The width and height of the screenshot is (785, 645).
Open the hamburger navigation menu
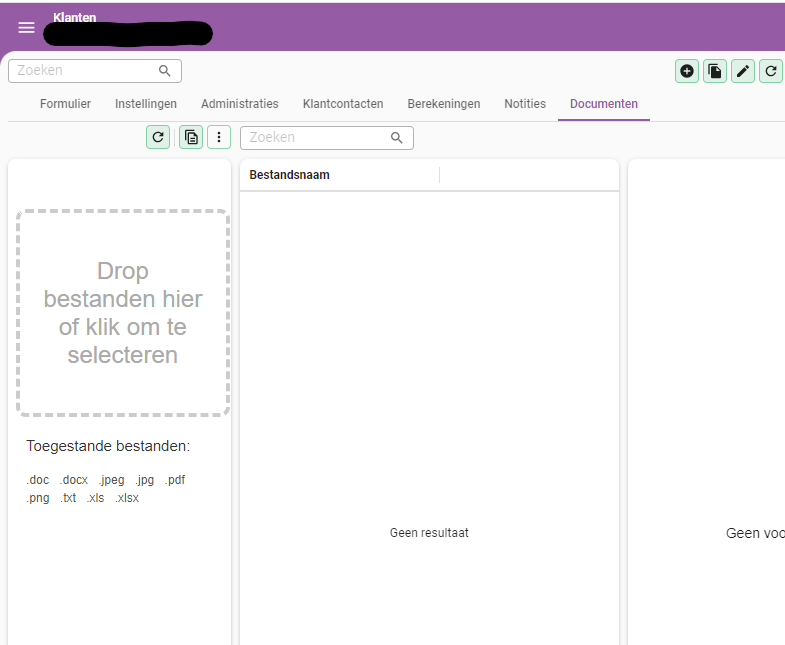coord(27,28)
